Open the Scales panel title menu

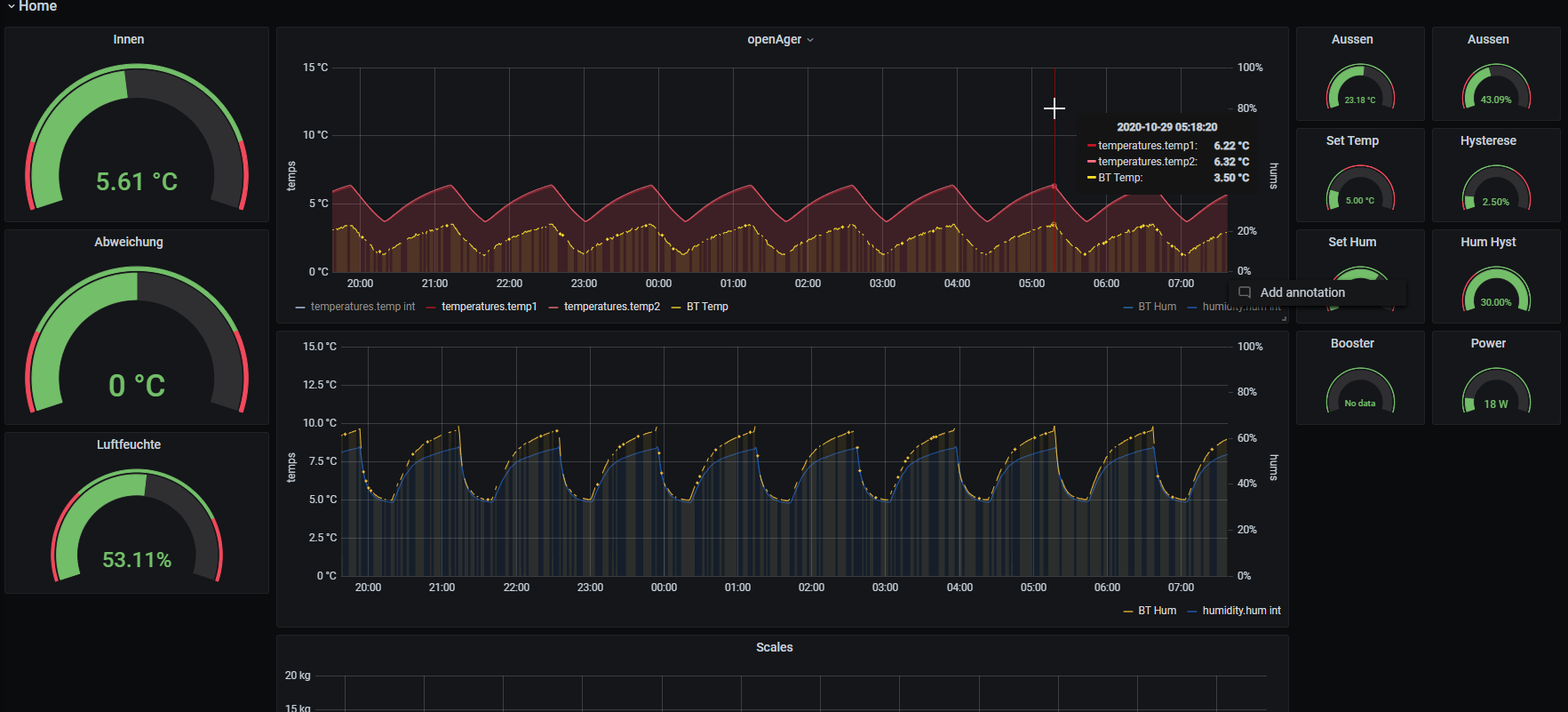[x=774, y=647]
